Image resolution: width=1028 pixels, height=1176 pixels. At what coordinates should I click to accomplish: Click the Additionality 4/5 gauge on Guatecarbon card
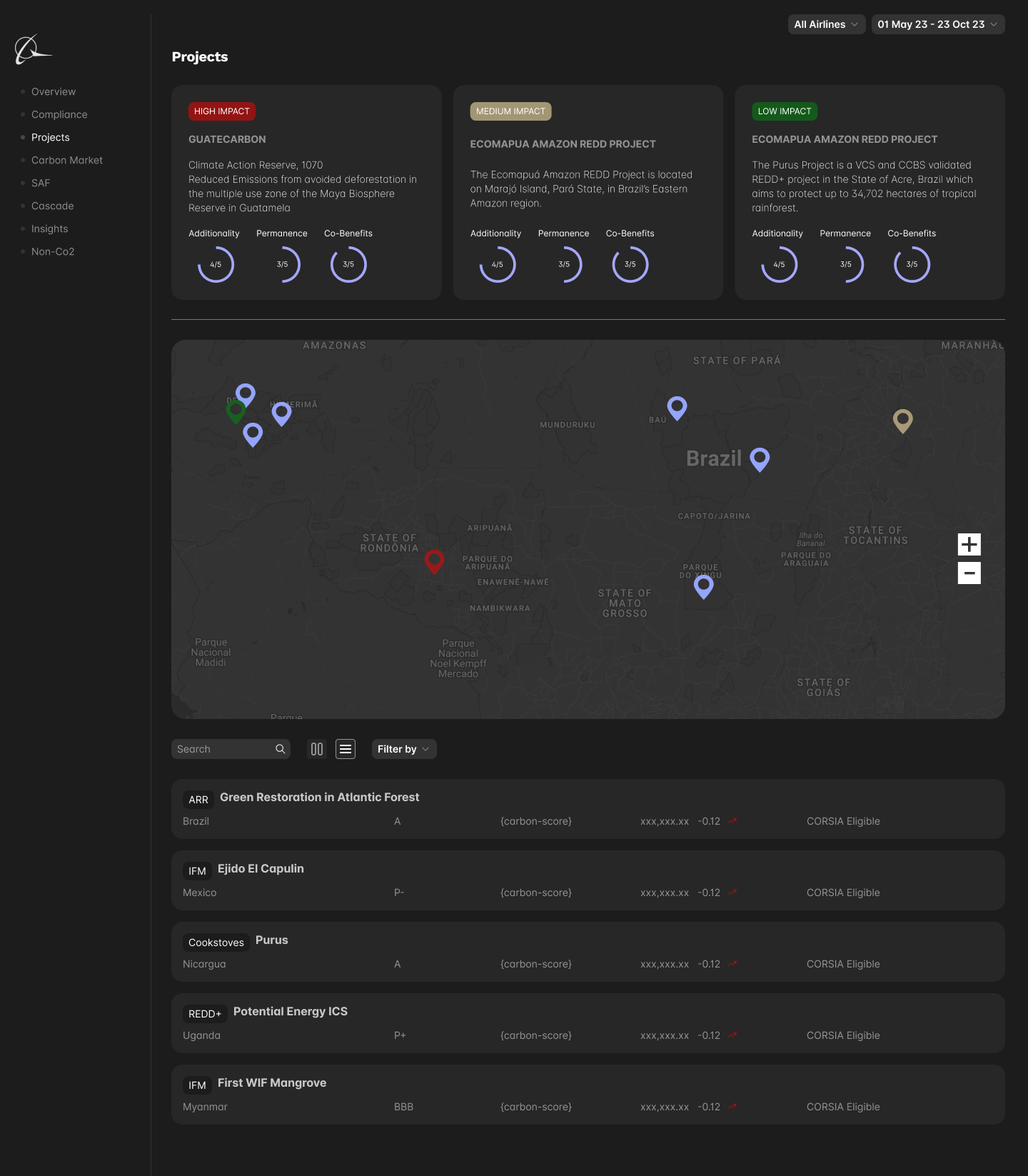click(216, 264)
